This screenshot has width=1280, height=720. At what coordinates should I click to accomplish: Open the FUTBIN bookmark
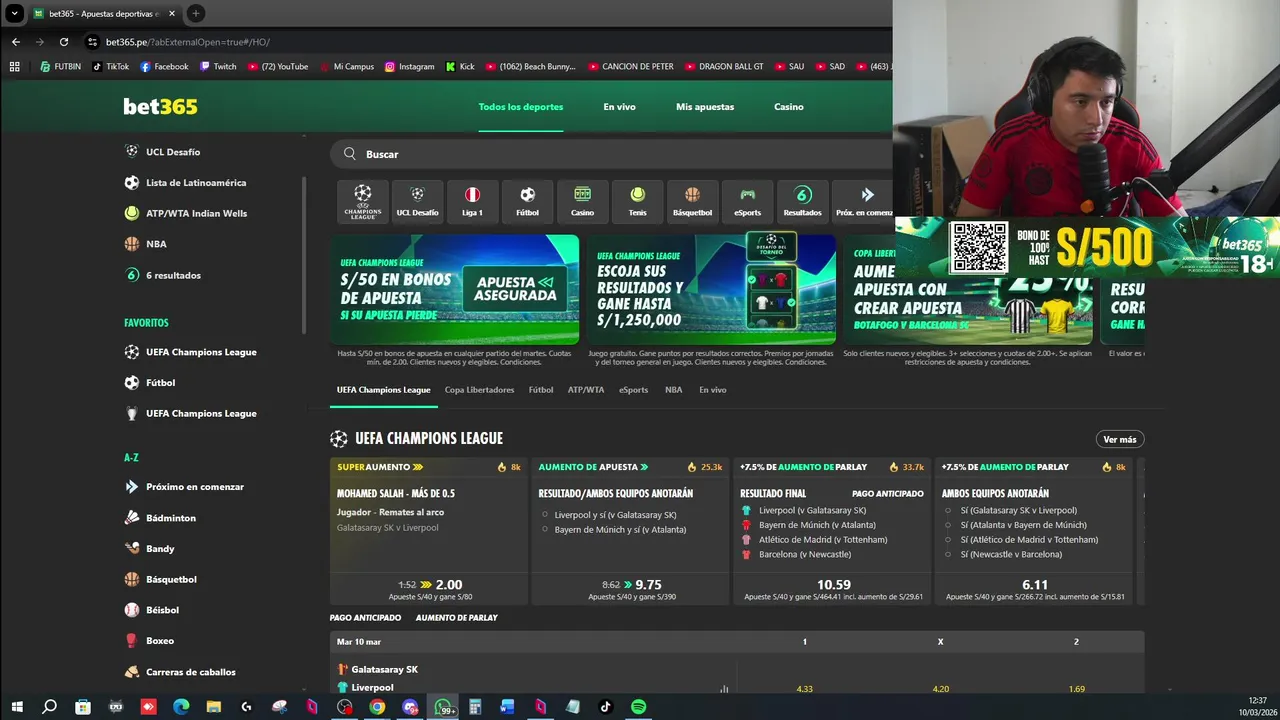click(60, 67)
